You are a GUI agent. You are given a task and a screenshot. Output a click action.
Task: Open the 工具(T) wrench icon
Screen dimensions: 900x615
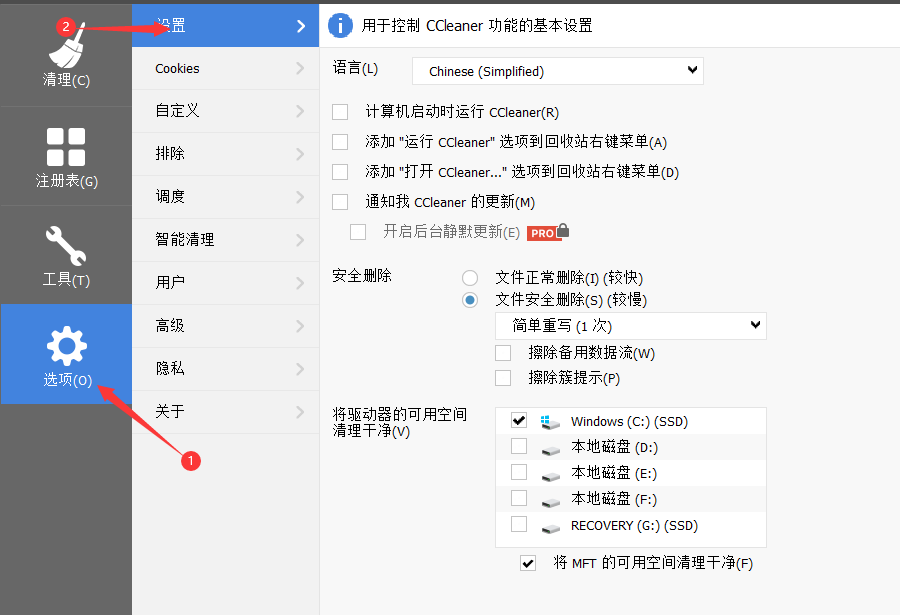pos(66,246)
